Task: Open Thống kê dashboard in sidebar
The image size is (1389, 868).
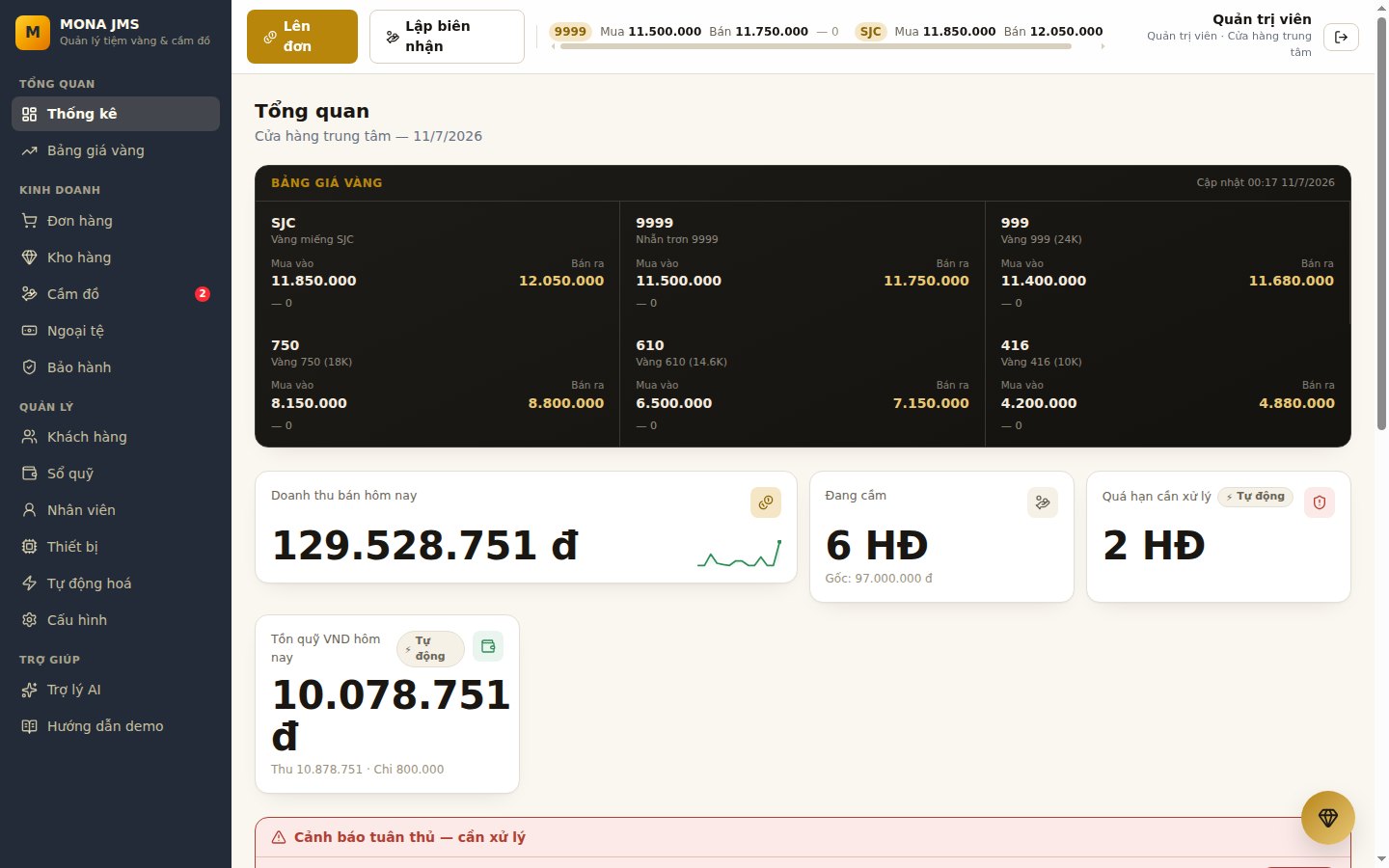Action: pos(116,114)
